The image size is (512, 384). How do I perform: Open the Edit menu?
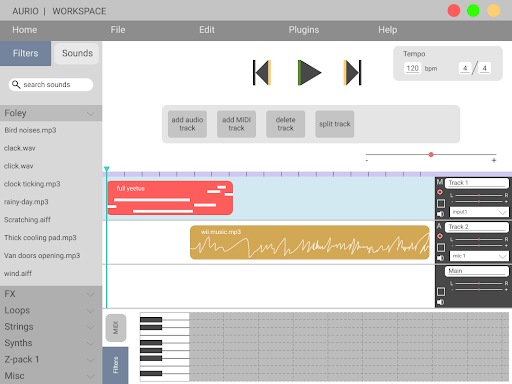(x=207, y=30)
